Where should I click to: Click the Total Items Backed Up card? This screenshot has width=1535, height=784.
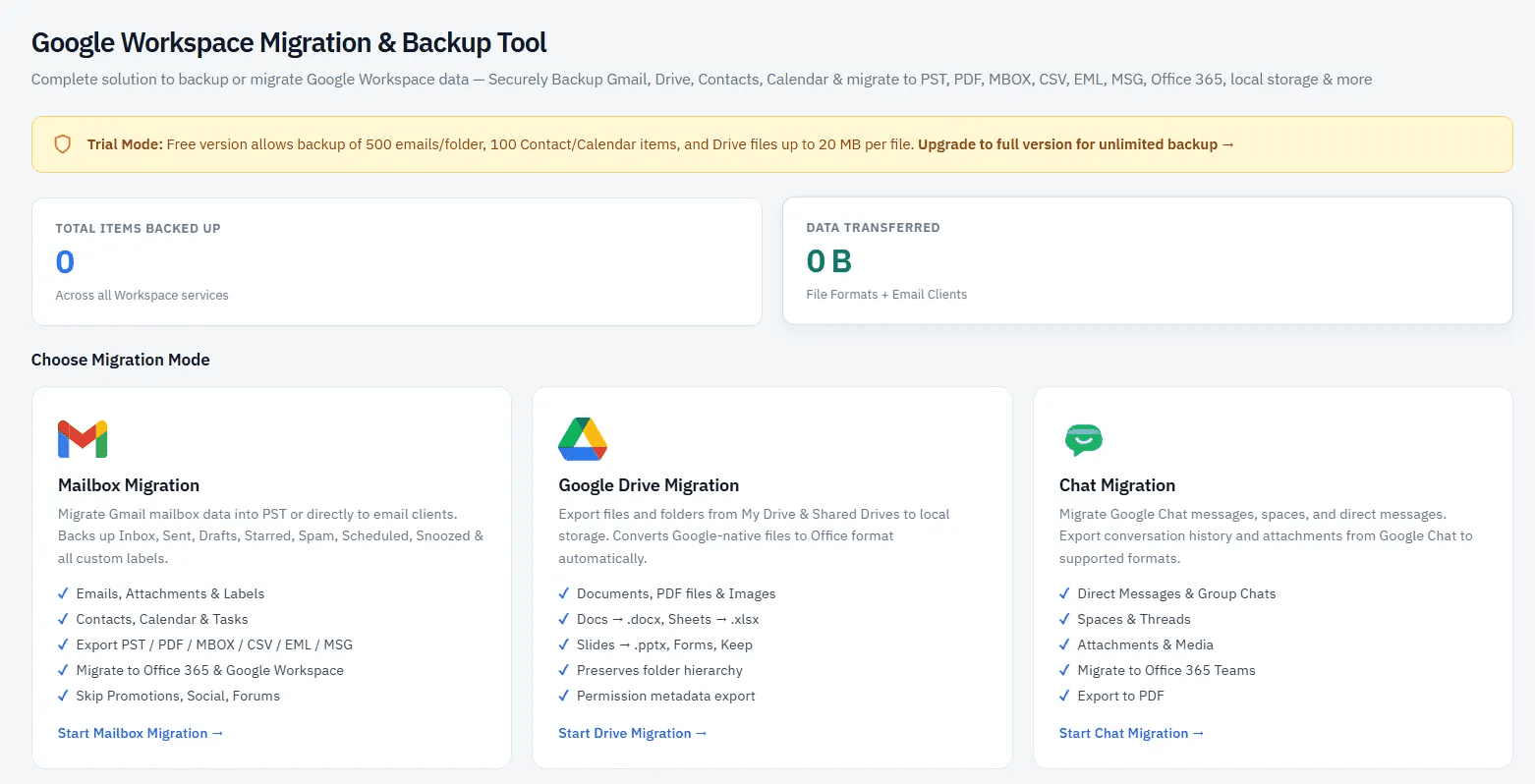click(397, 261)
